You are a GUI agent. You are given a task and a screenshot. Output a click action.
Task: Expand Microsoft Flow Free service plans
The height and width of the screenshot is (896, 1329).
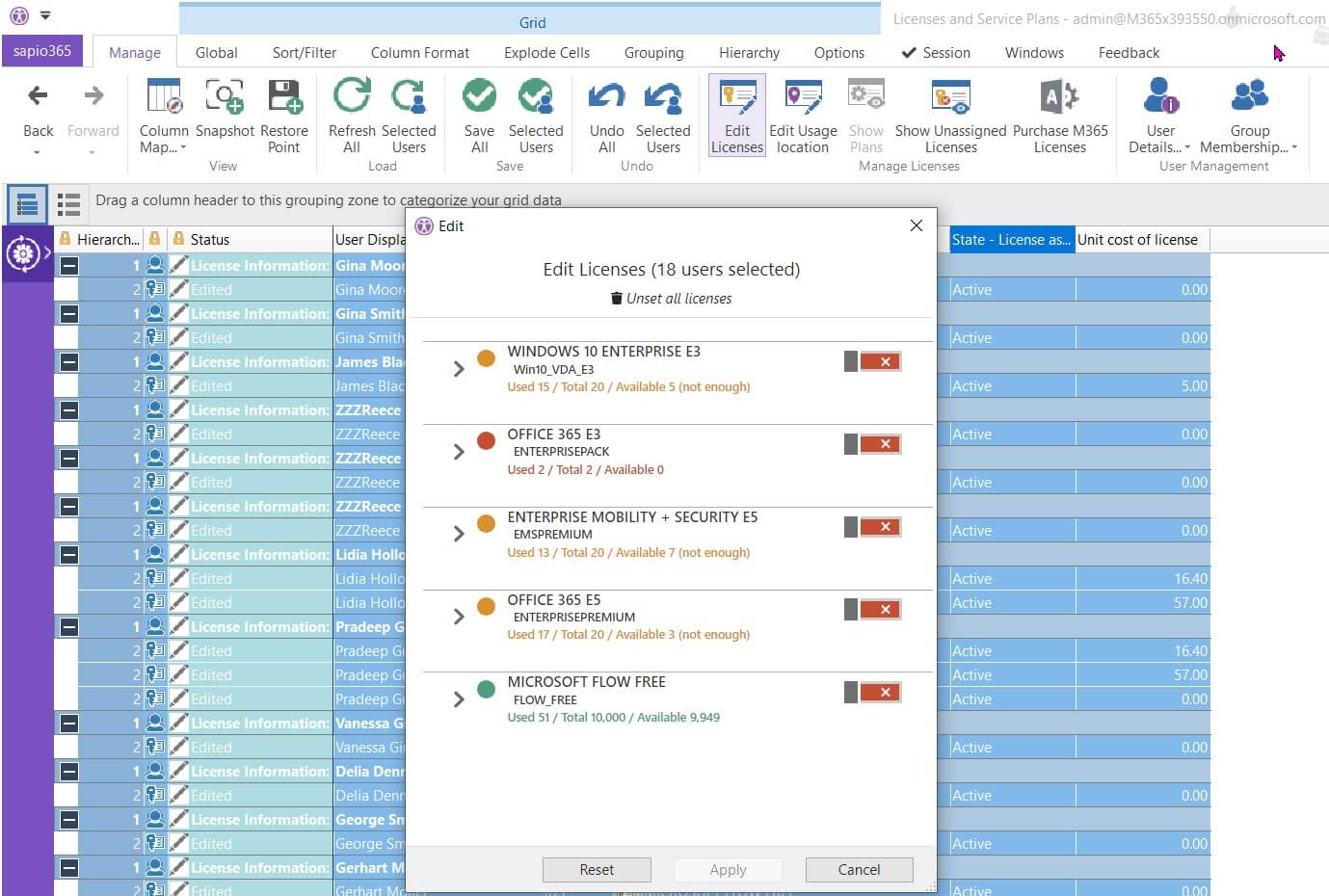[x=459, y=699]
